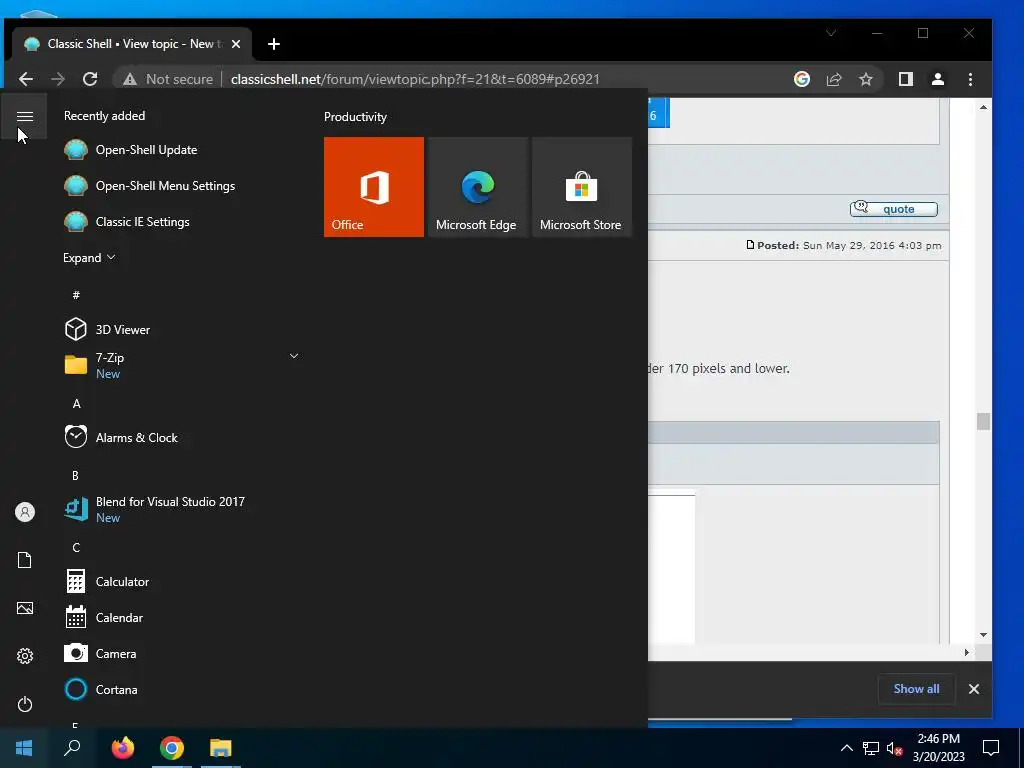Open a new Chrome tab
The width and height of the screenshot is (1024, 768).
click(x=274, y=44)
